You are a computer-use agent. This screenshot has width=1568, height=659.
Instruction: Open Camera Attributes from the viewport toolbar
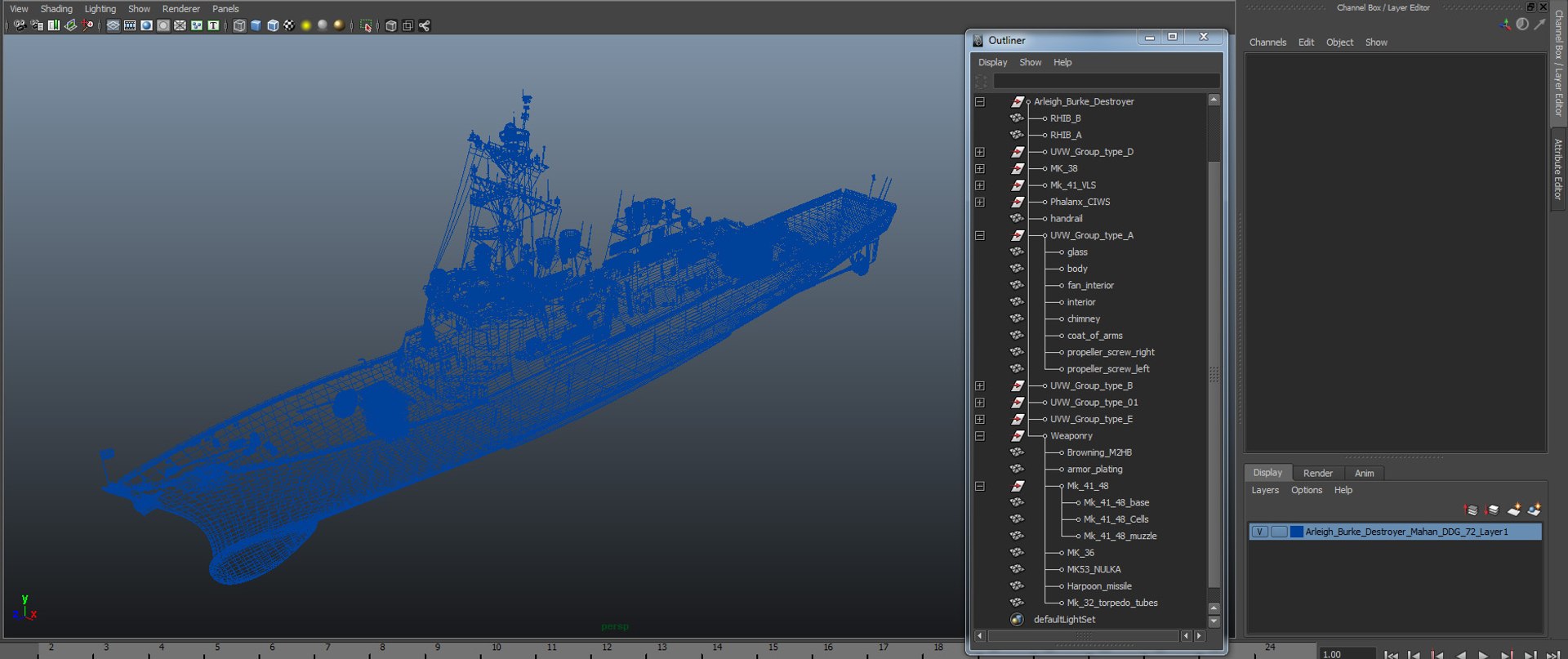(37, 25)
